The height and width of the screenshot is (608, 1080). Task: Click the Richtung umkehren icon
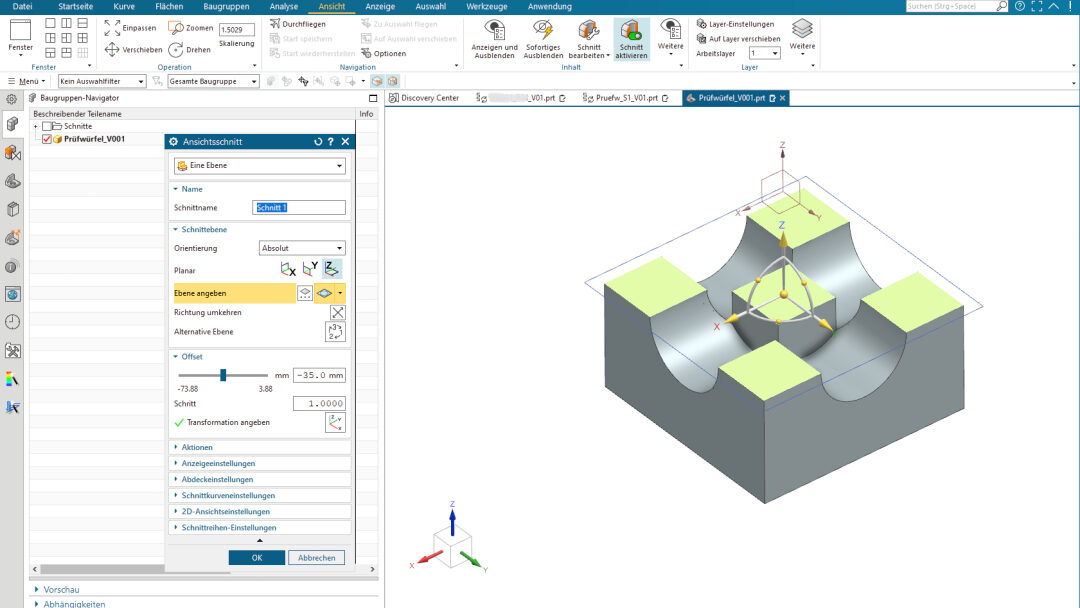pos(337,313)
